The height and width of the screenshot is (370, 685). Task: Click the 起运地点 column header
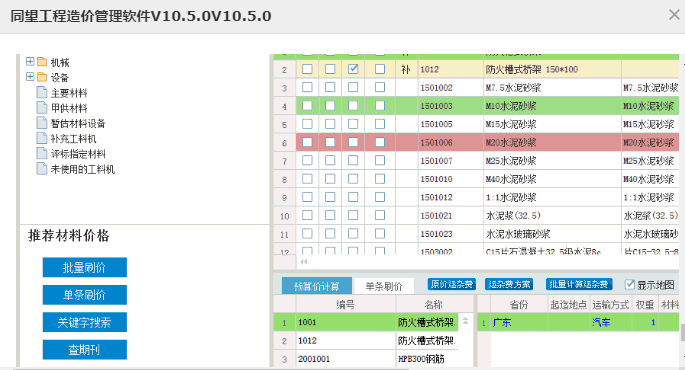569,304
